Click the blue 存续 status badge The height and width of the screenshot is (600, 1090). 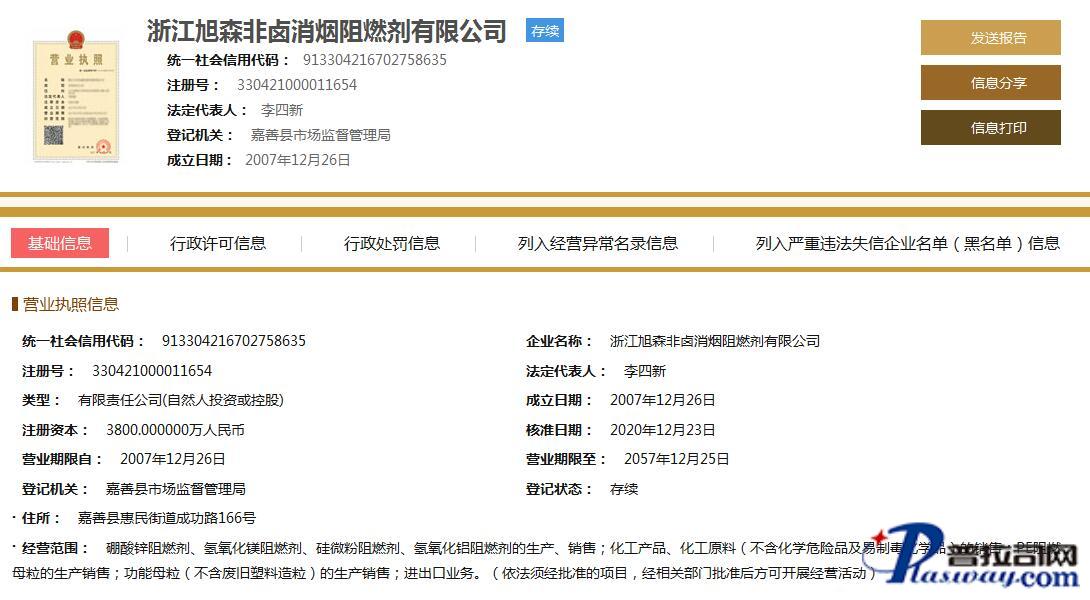(x=545, y=31)
